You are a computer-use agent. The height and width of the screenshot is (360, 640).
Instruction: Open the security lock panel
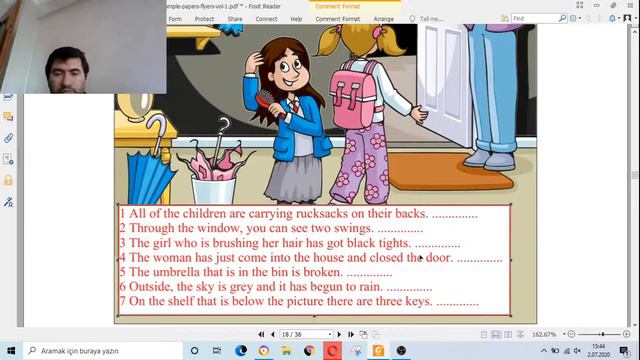(x=8, y=180)
